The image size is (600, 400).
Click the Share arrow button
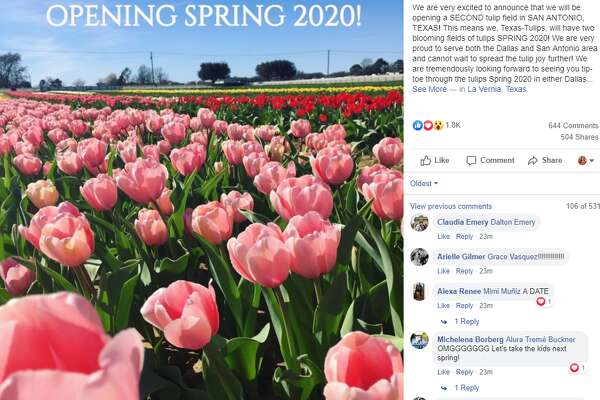pyautogui.click(x=545, y=160)
